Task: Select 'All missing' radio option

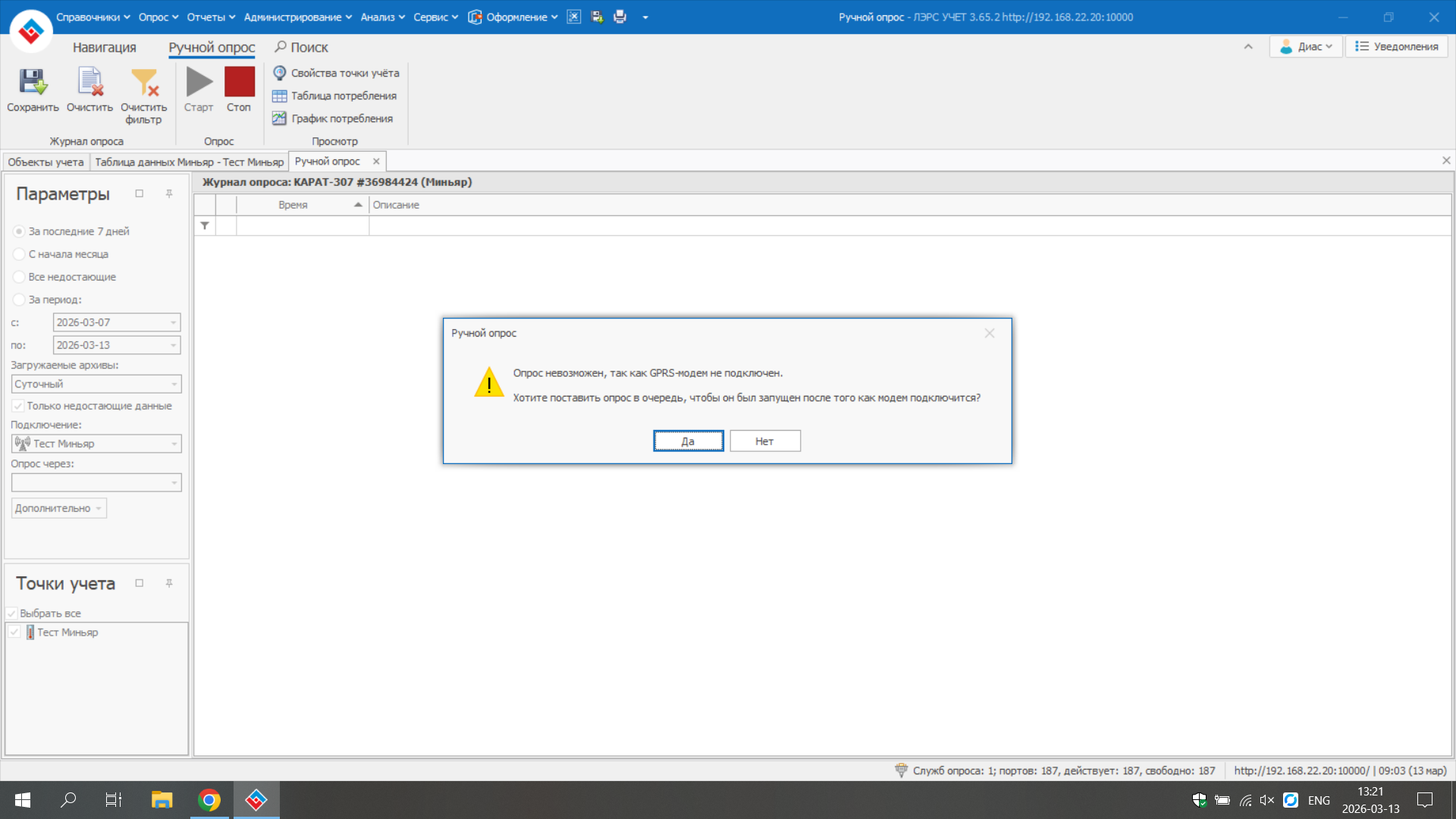Action: click(x=20, y=277)
